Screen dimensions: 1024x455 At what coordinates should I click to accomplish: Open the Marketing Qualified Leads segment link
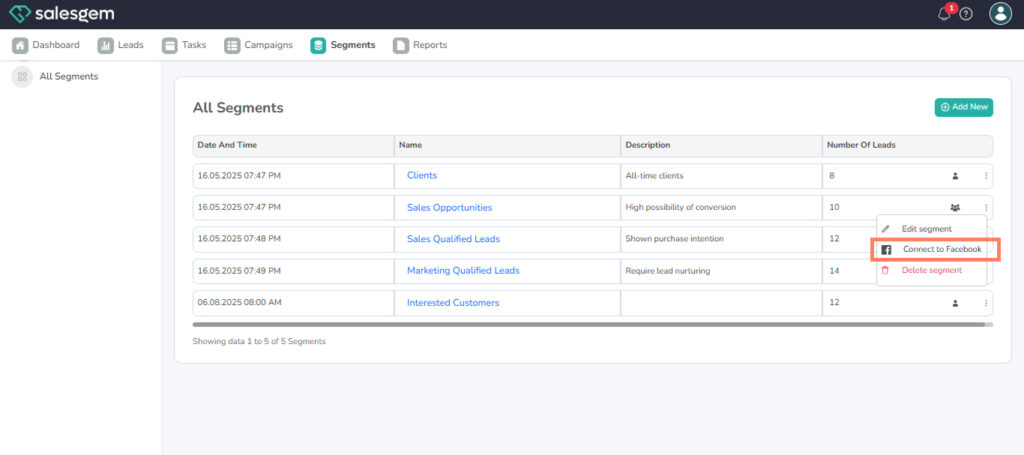pyautogui.click(x=463, y=271)
